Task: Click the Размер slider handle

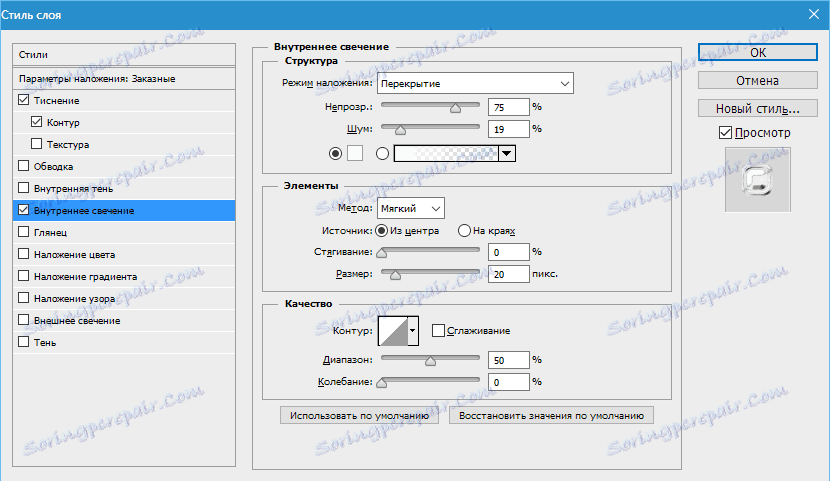Action: pyautogui.click(x=395, y=275)
